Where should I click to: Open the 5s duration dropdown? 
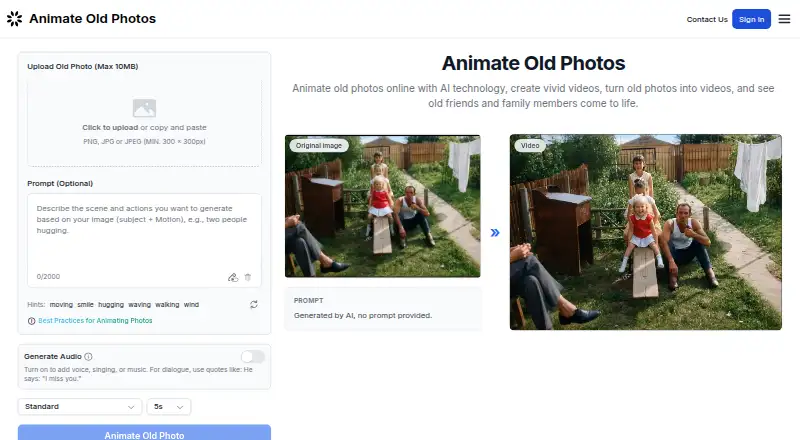pyautogui.click(x=169, y=407)
